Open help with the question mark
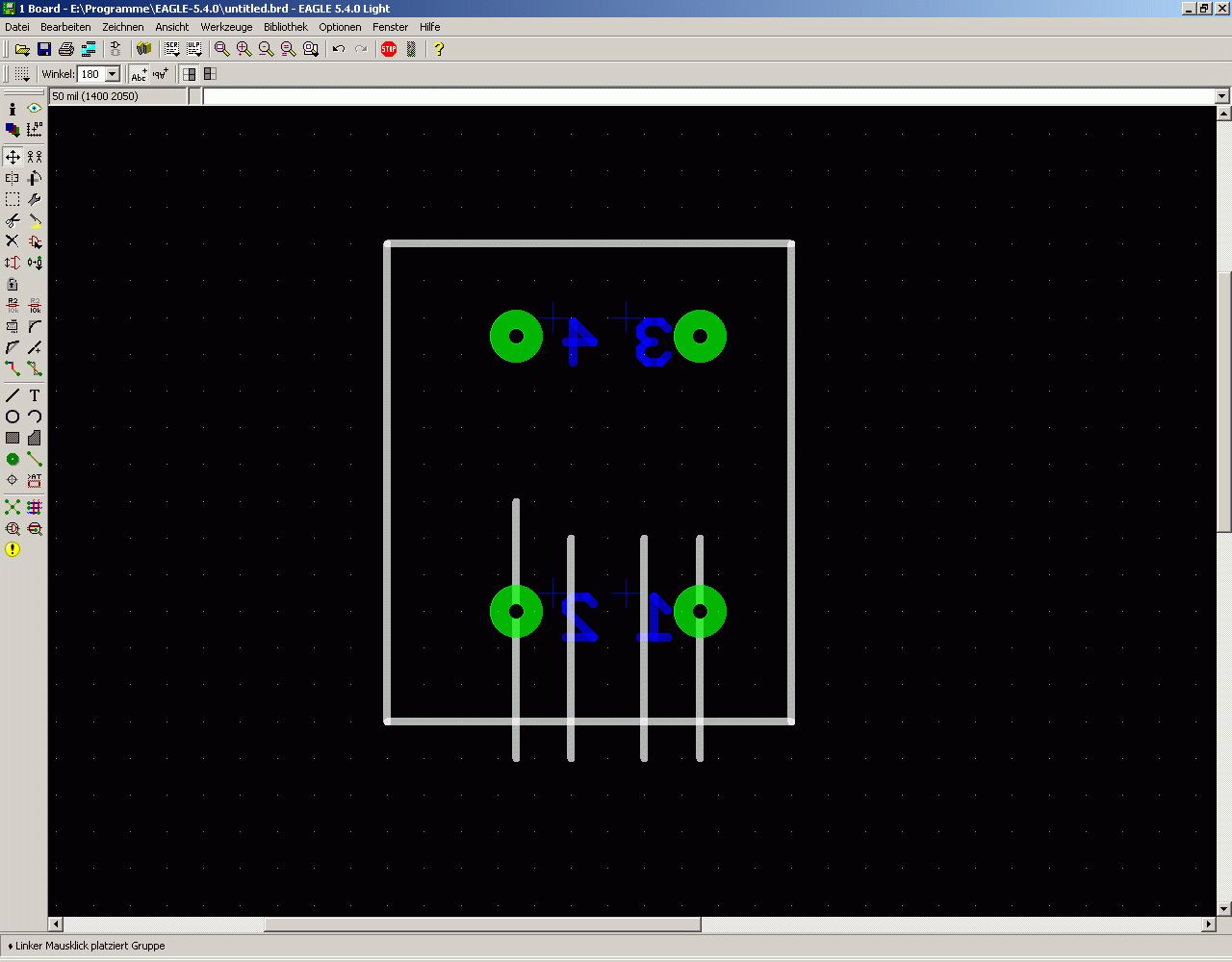The height and width of the screenshot is (962, 1232). tap(439, 49)
